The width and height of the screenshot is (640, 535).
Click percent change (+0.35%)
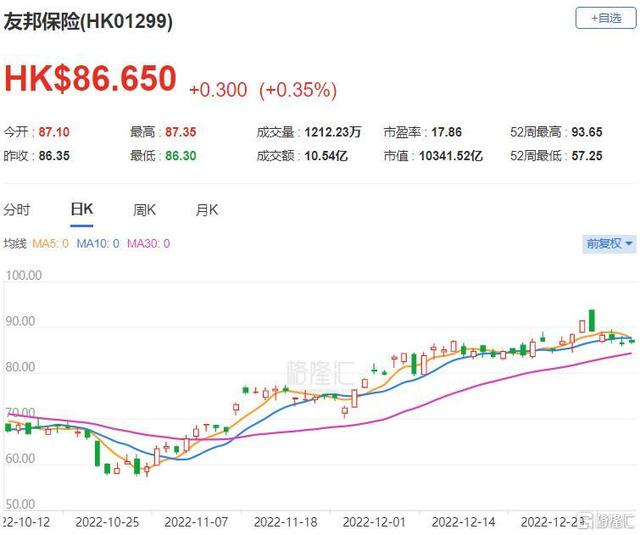[x=298, y=90]
